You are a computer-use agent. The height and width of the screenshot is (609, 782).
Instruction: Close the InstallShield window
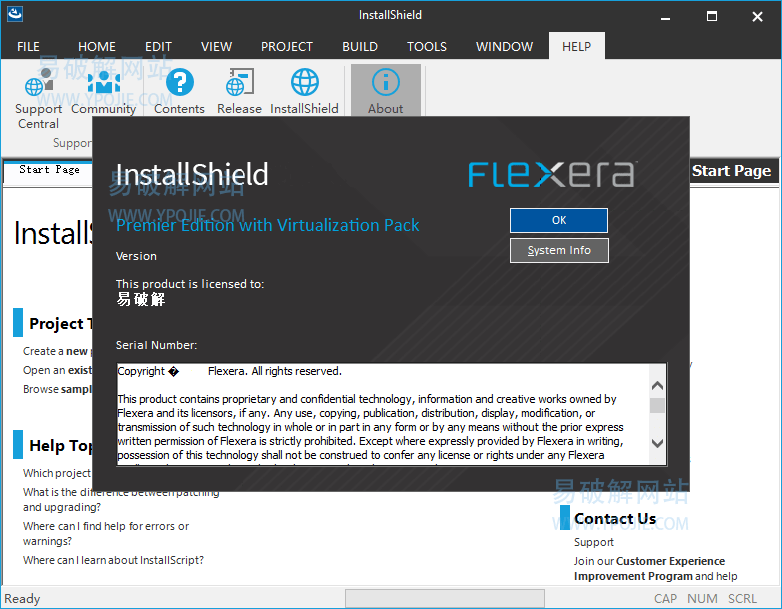(x=757, y=17)
